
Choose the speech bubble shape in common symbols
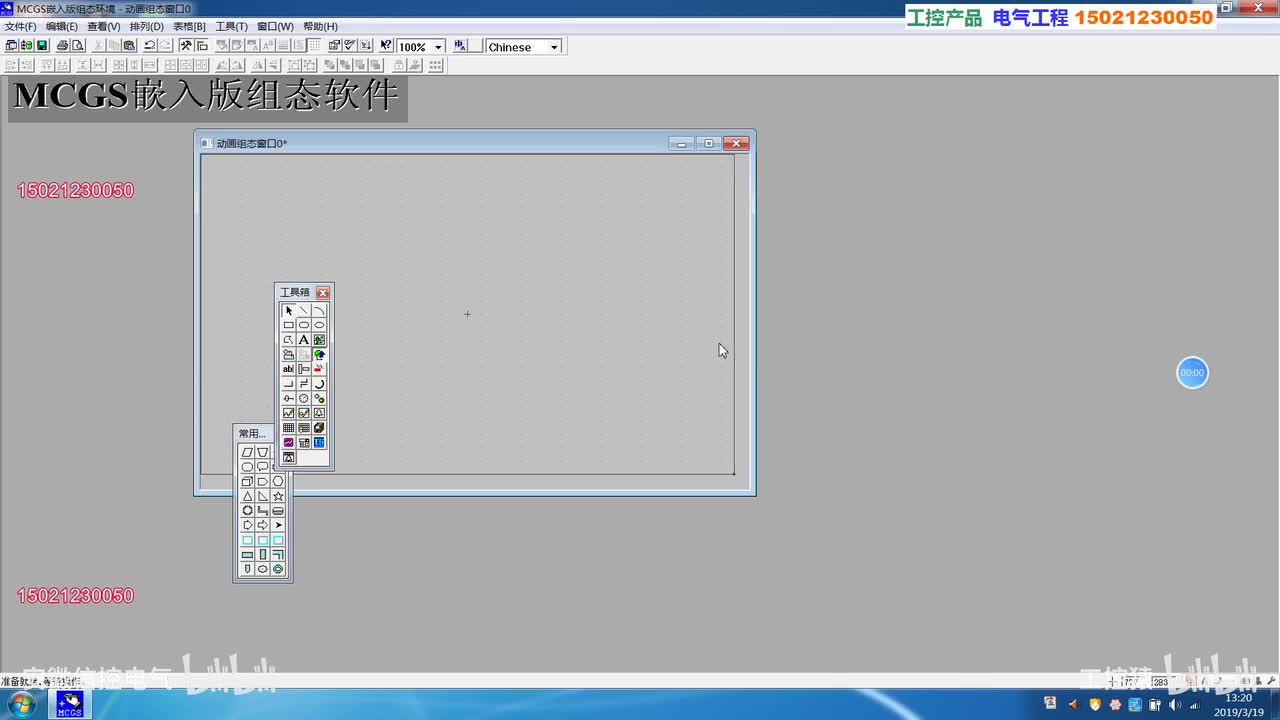(x=263, y=467)
